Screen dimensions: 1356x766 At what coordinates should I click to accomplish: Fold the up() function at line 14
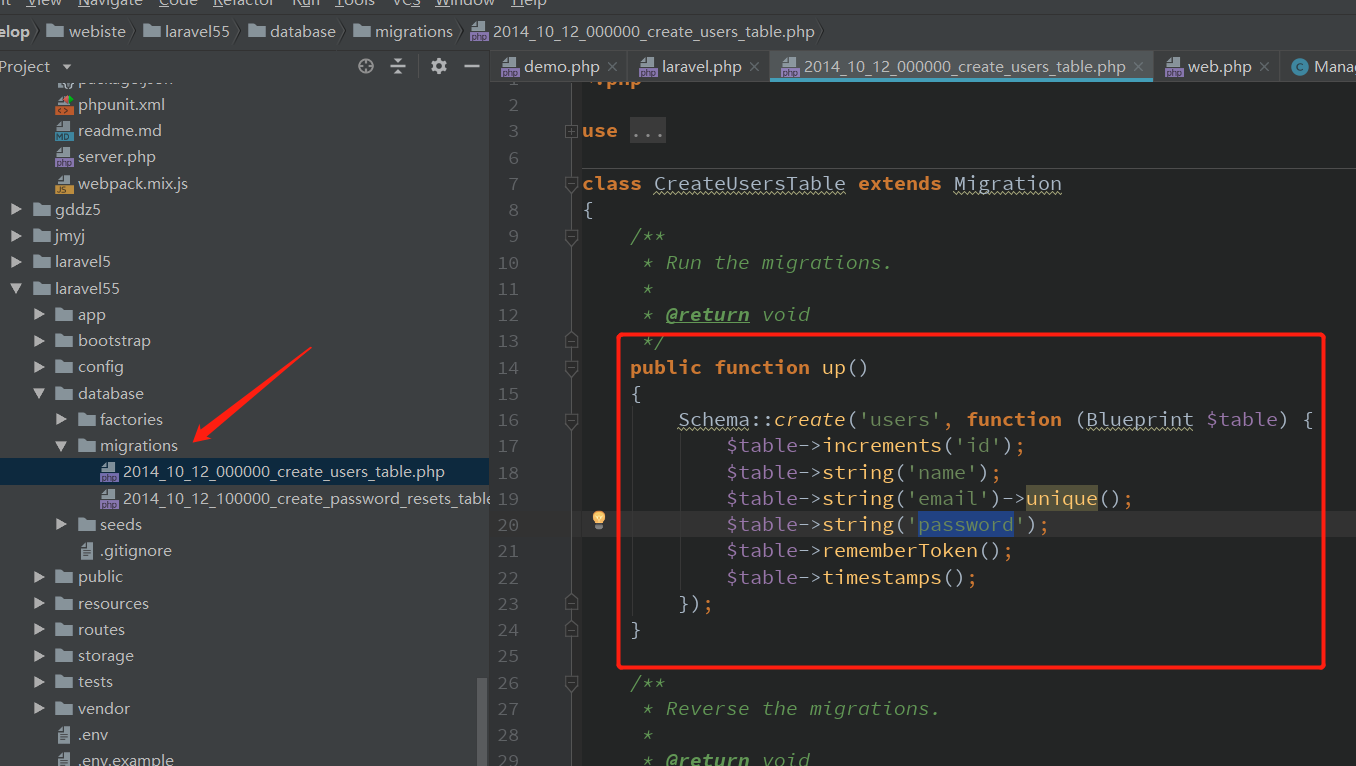click(571, 368)
